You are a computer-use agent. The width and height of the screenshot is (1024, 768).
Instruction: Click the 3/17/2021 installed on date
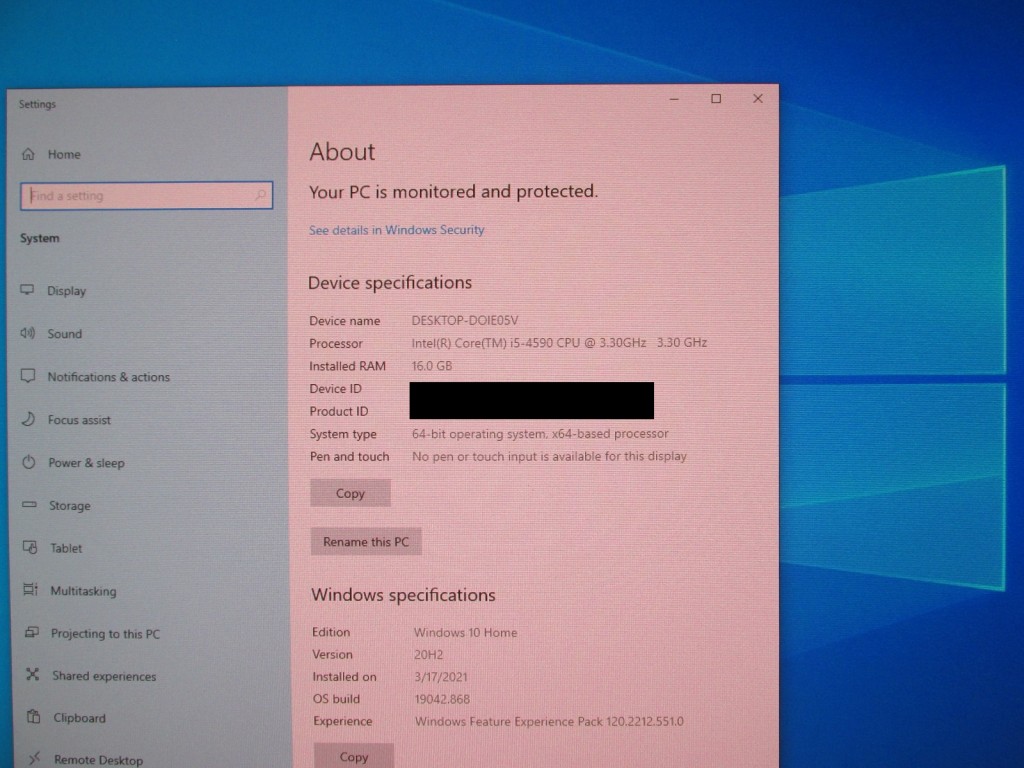click(x=441, y=677)
